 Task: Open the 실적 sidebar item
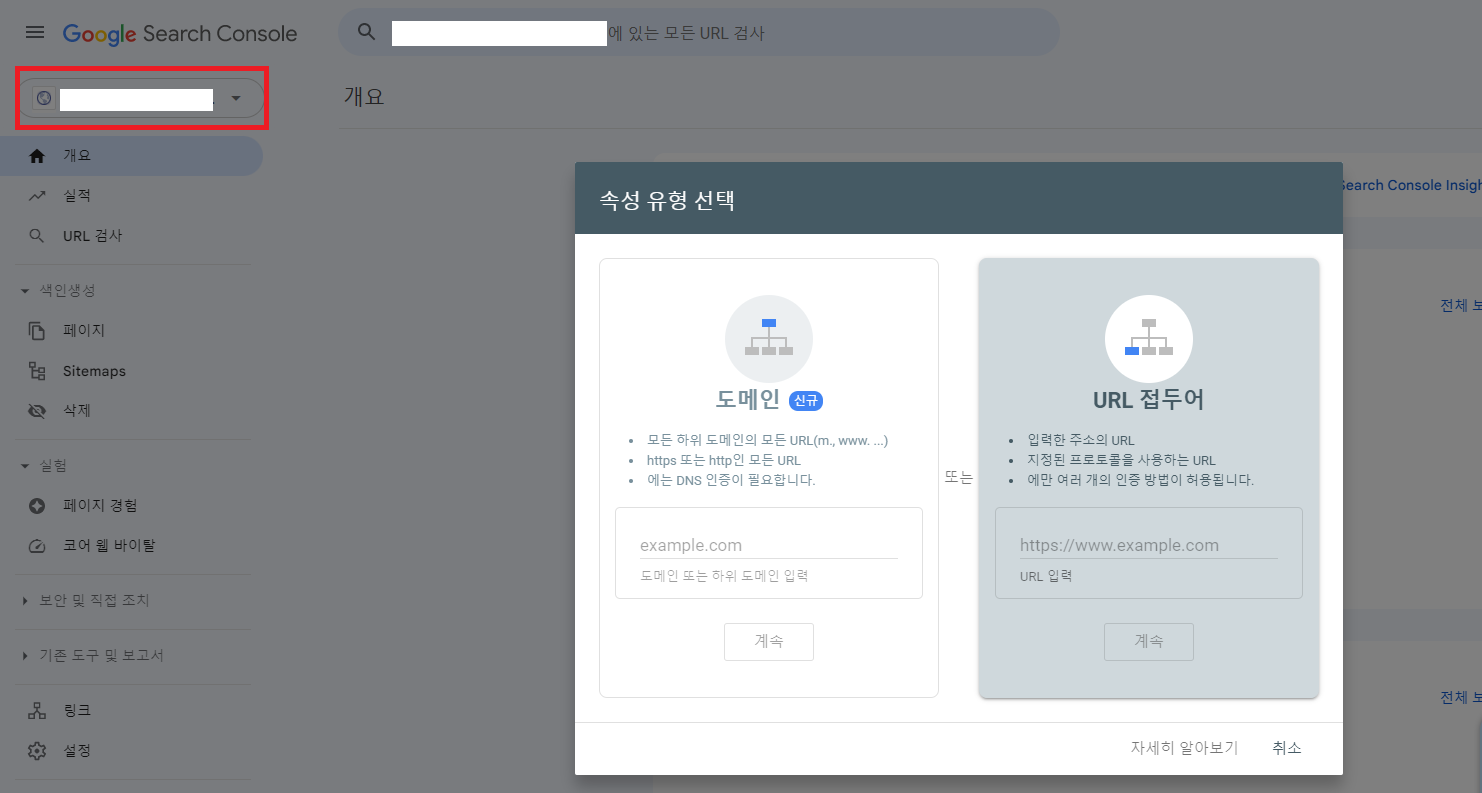click(131, 196)
